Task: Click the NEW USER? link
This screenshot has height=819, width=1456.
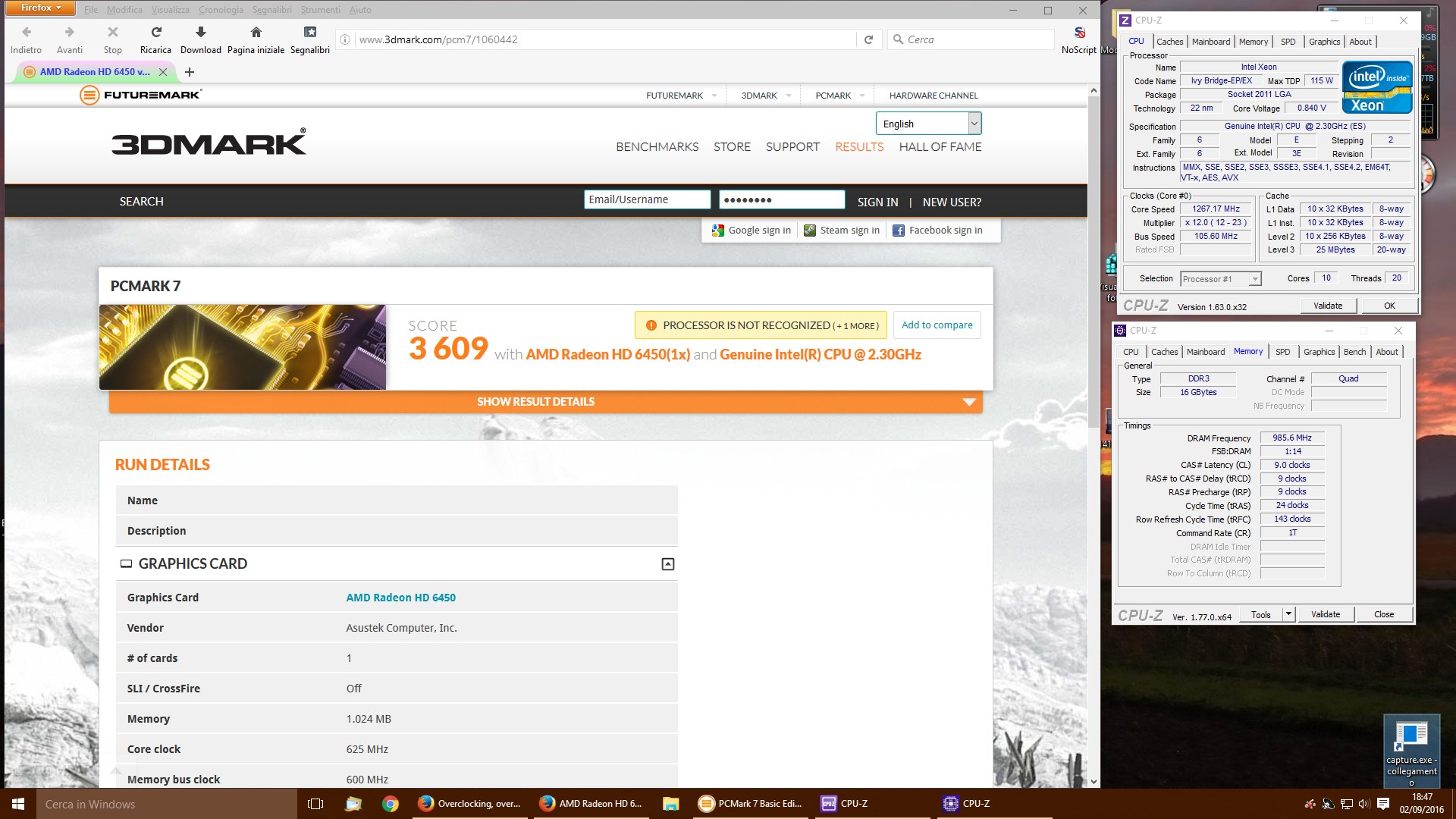Action: point(952,202)
